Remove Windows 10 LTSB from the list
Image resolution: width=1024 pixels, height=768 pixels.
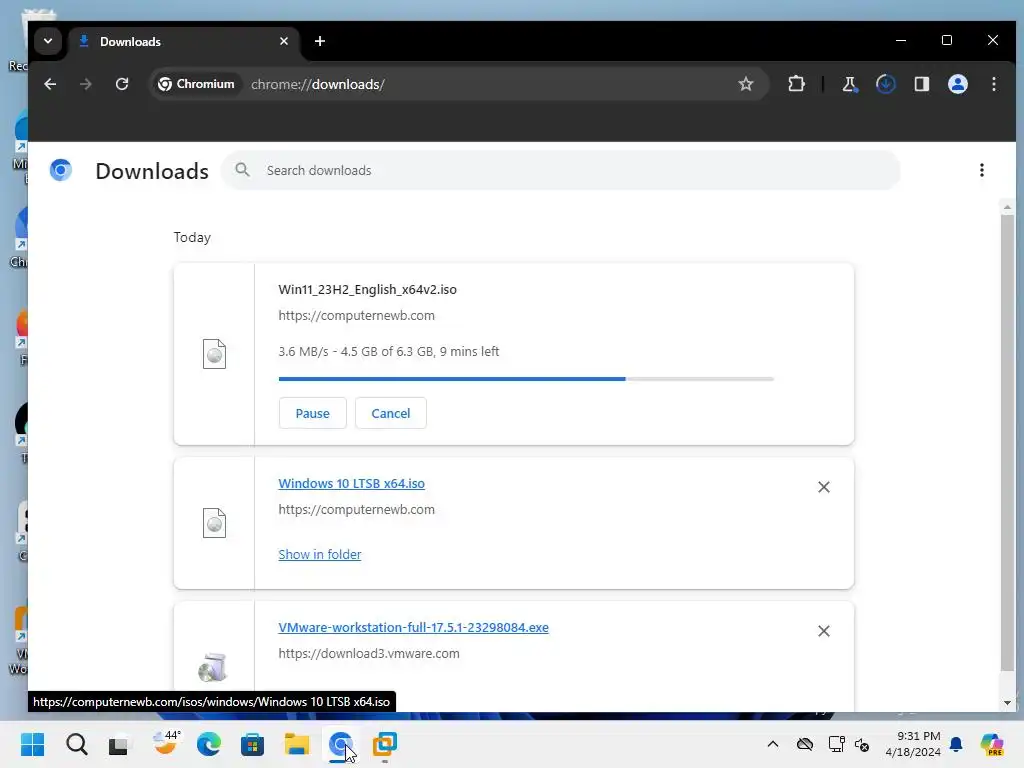pos(824,487)
